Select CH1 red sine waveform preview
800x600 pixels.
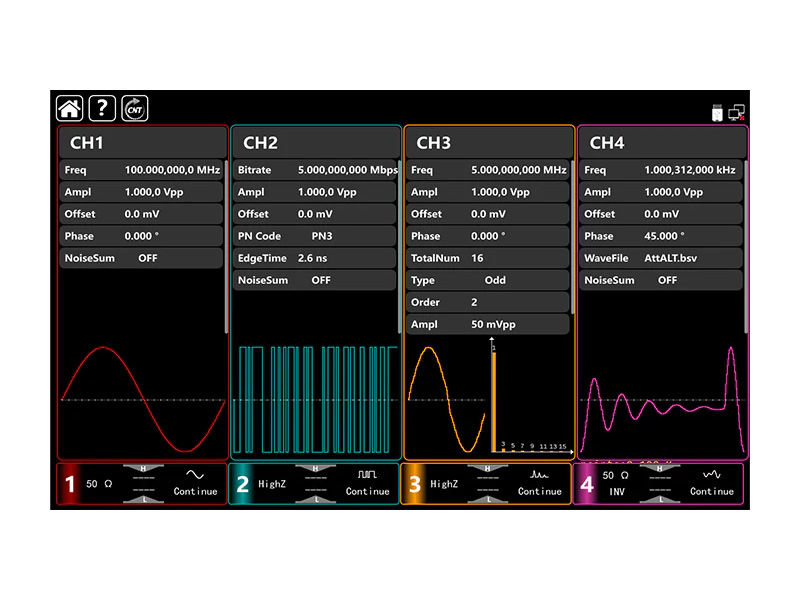click(143, 399)
